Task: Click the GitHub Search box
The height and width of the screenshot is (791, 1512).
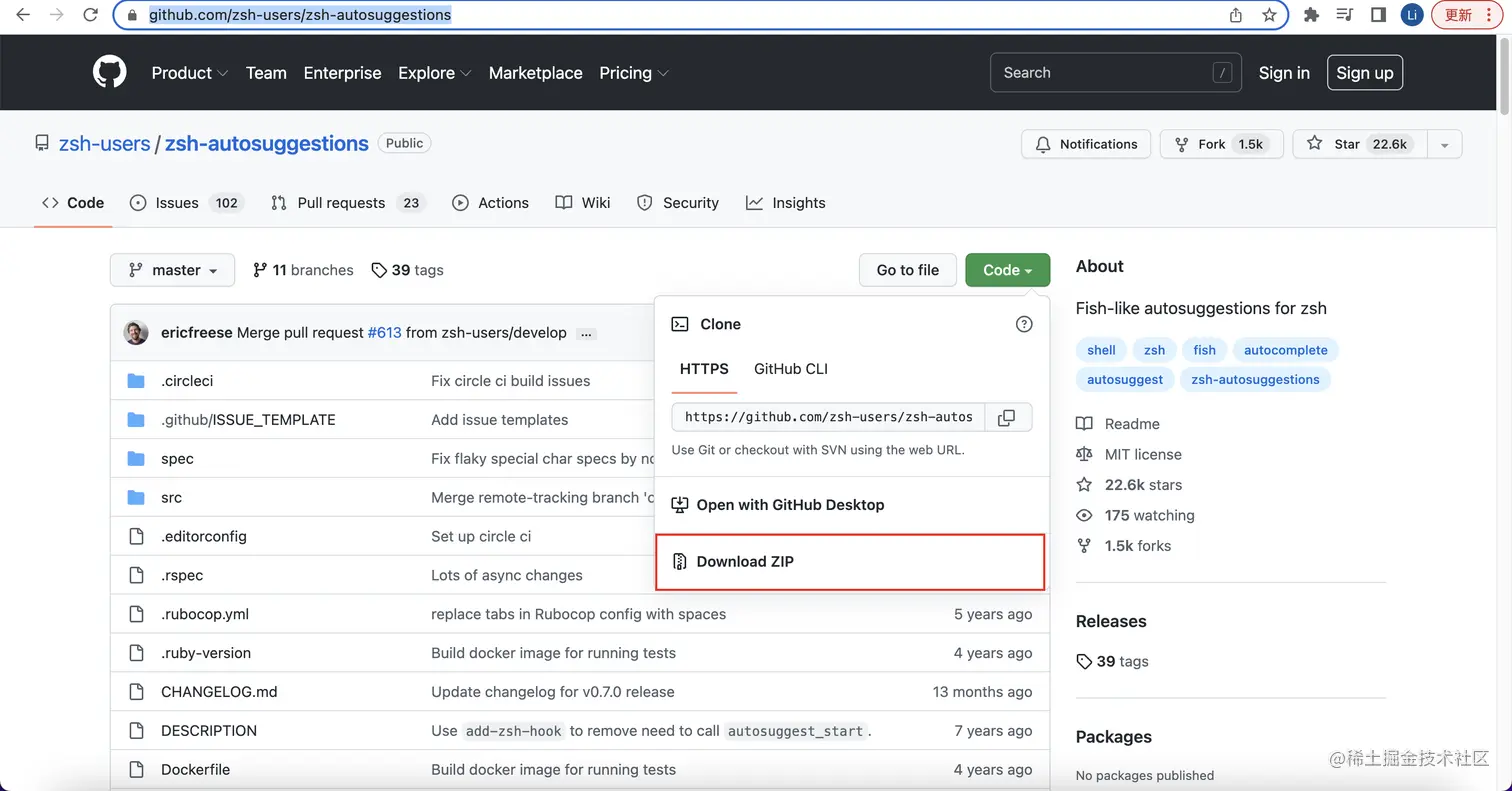Action: (x=1115, y=73)
